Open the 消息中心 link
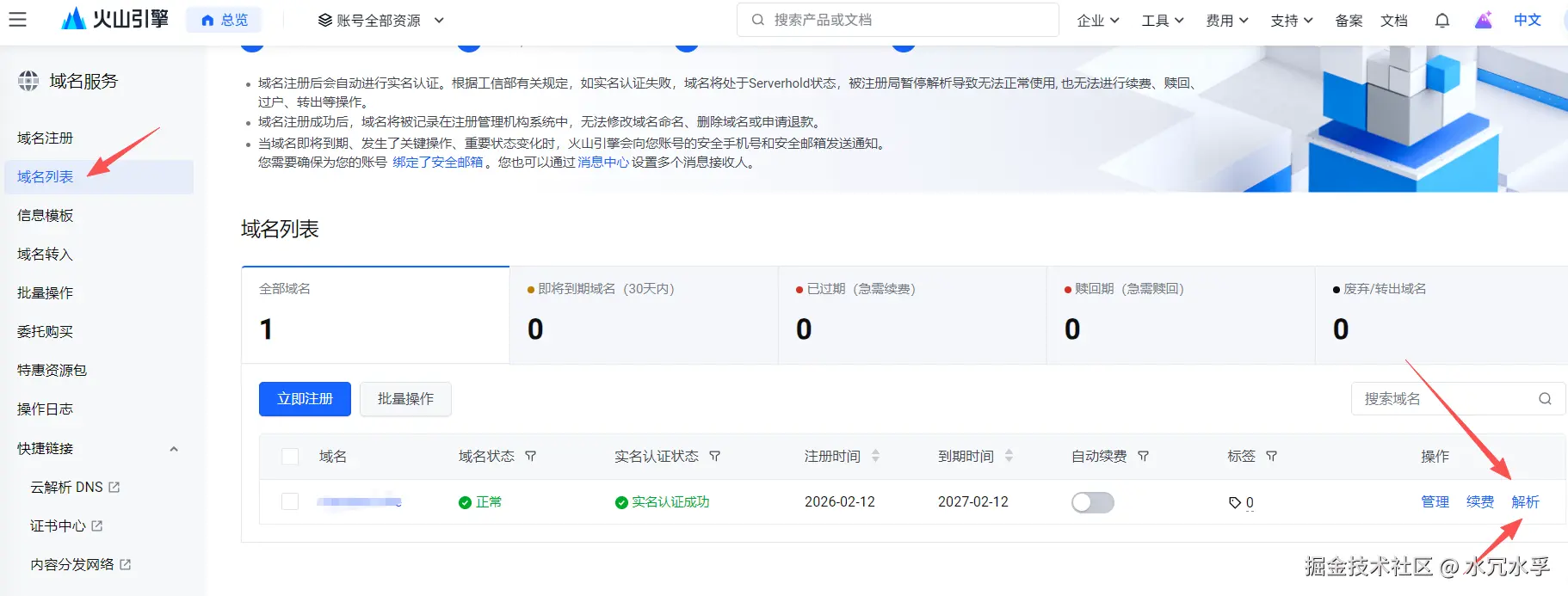 pos(603,163)
